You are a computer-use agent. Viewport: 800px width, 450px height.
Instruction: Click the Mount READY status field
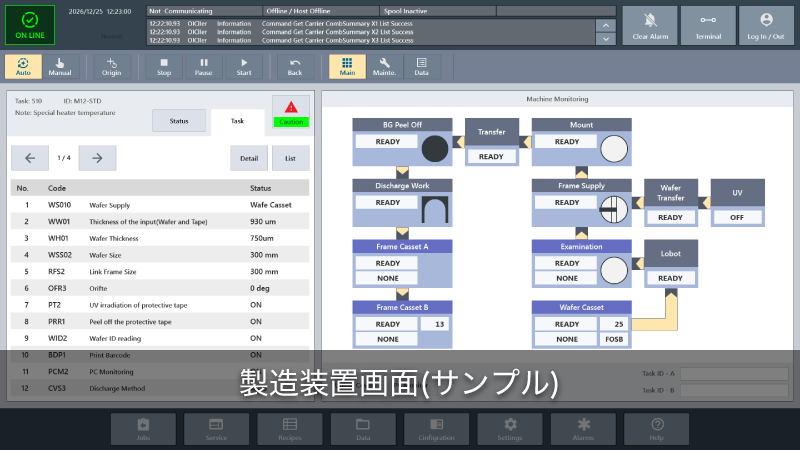click(566, 141)
